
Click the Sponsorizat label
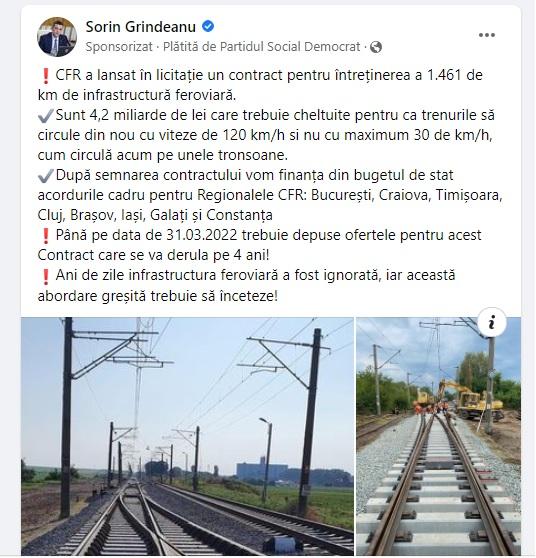click(119, 47)
